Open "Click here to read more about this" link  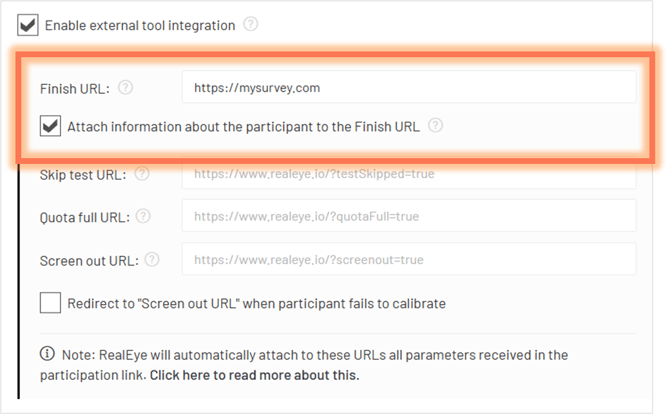[x=254, y=375]
